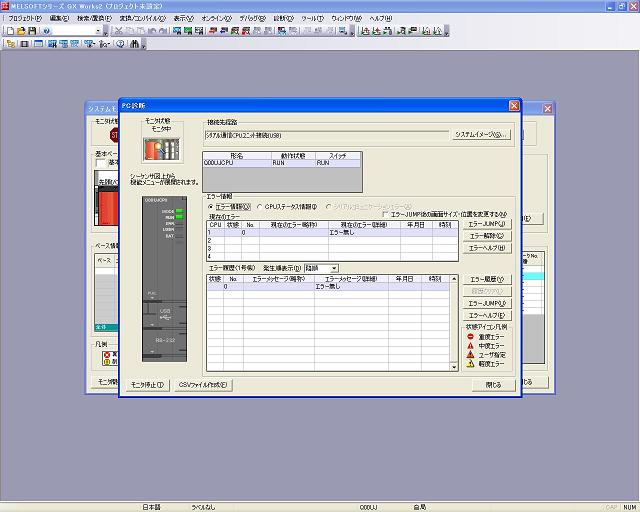The height and width of the screenshot is (512, 640).
Task: Open the ヘルプ menu
Action: pyautogui.click(x=381, y=18)
